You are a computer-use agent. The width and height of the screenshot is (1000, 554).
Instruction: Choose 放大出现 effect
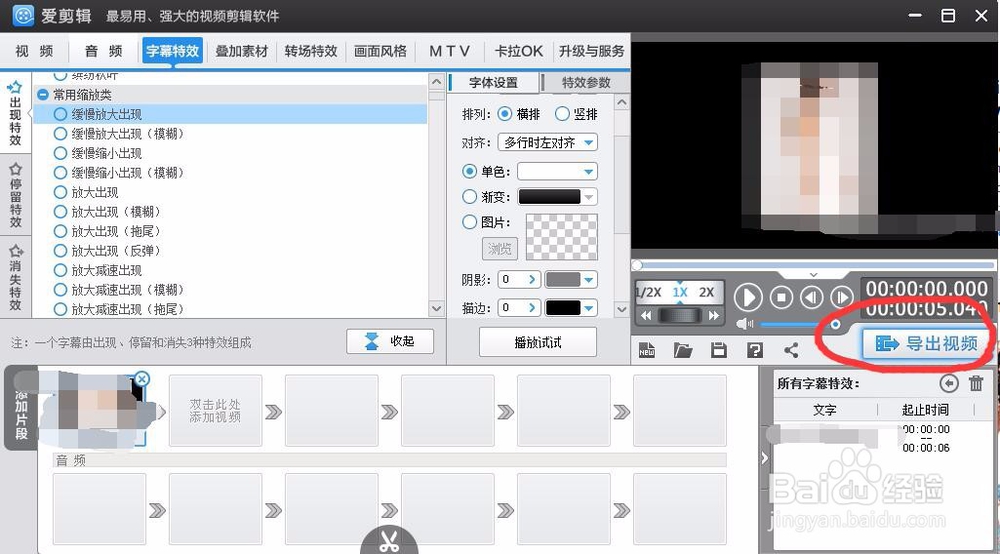(86, 192)
